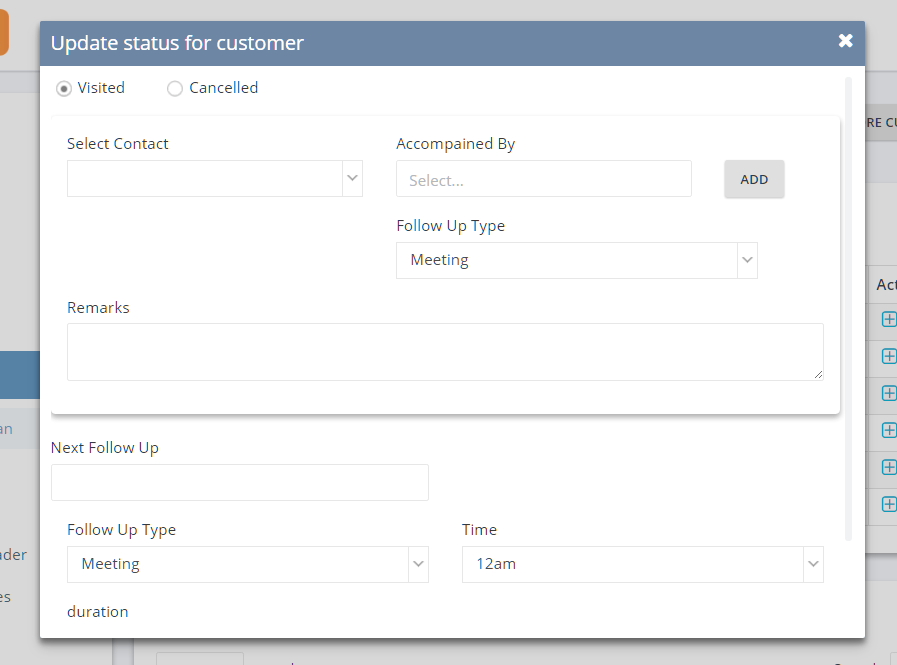897x665 pixels.
Task: Click the "Remarks" label
Action: (x=98, y=308)
